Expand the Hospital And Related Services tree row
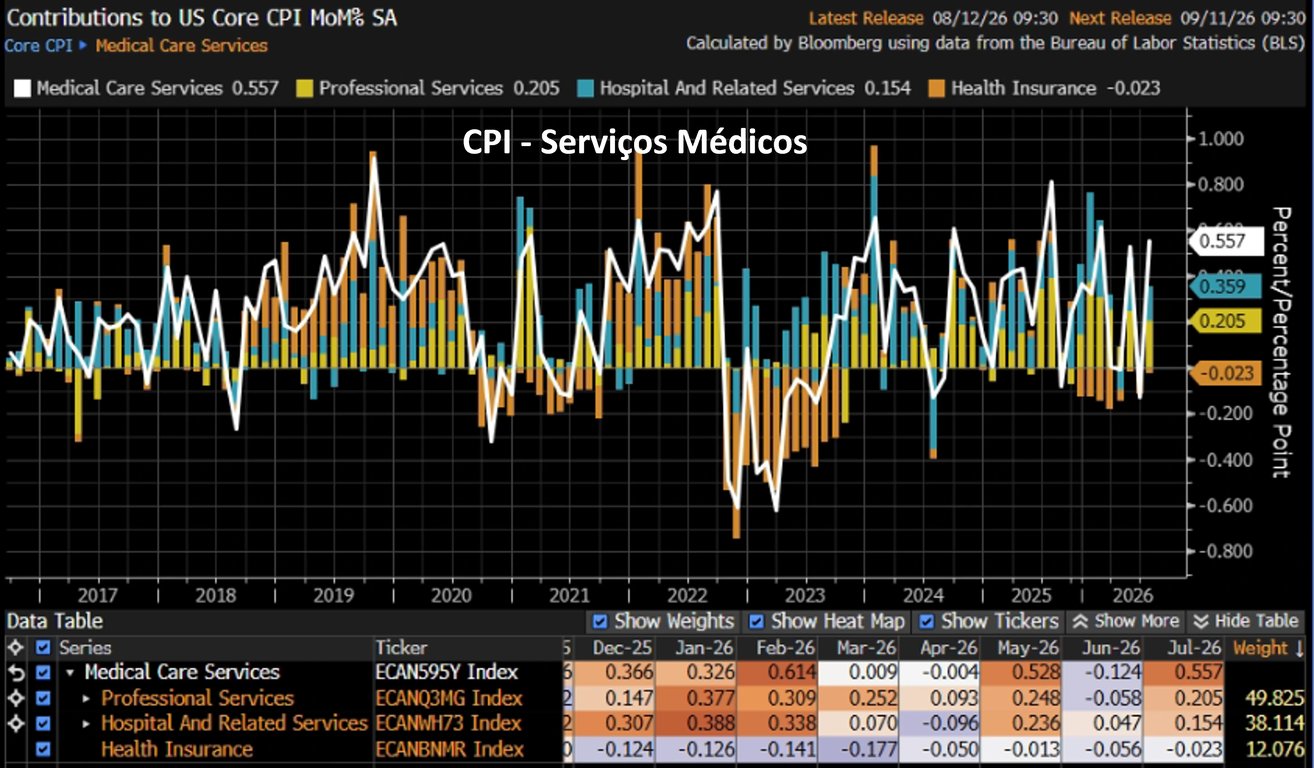 87,723
